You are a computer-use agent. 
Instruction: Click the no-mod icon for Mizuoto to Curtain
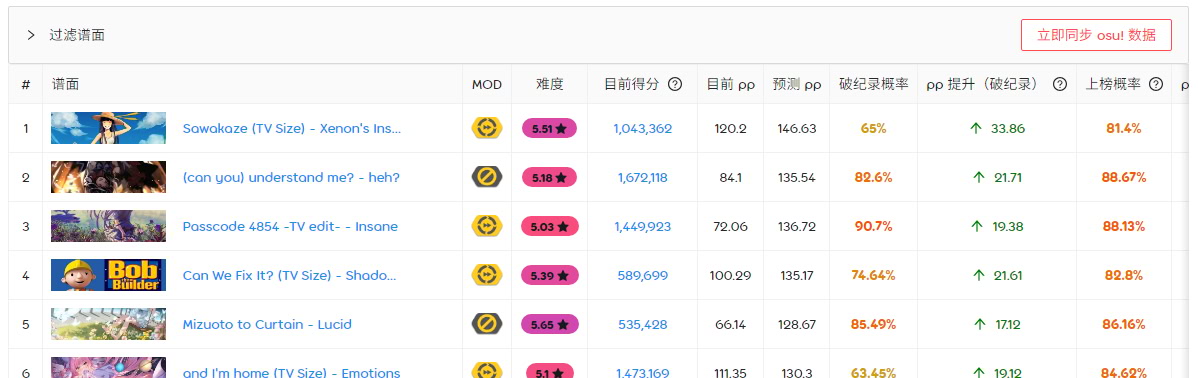coord(487,324)
